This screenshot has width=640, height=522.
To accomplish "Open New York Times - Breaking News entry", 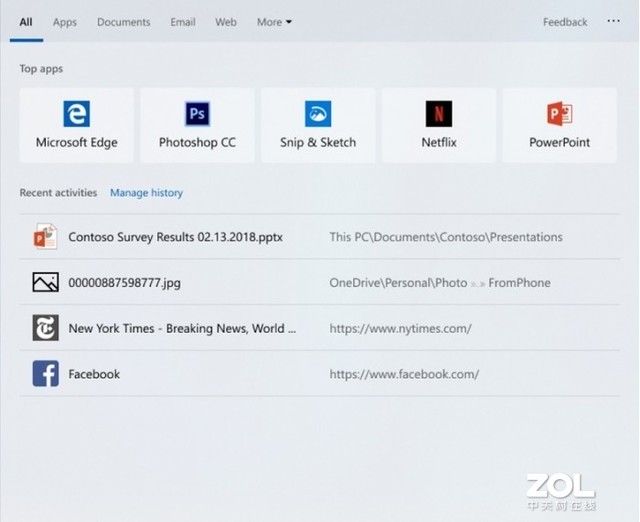I will 182,328.
